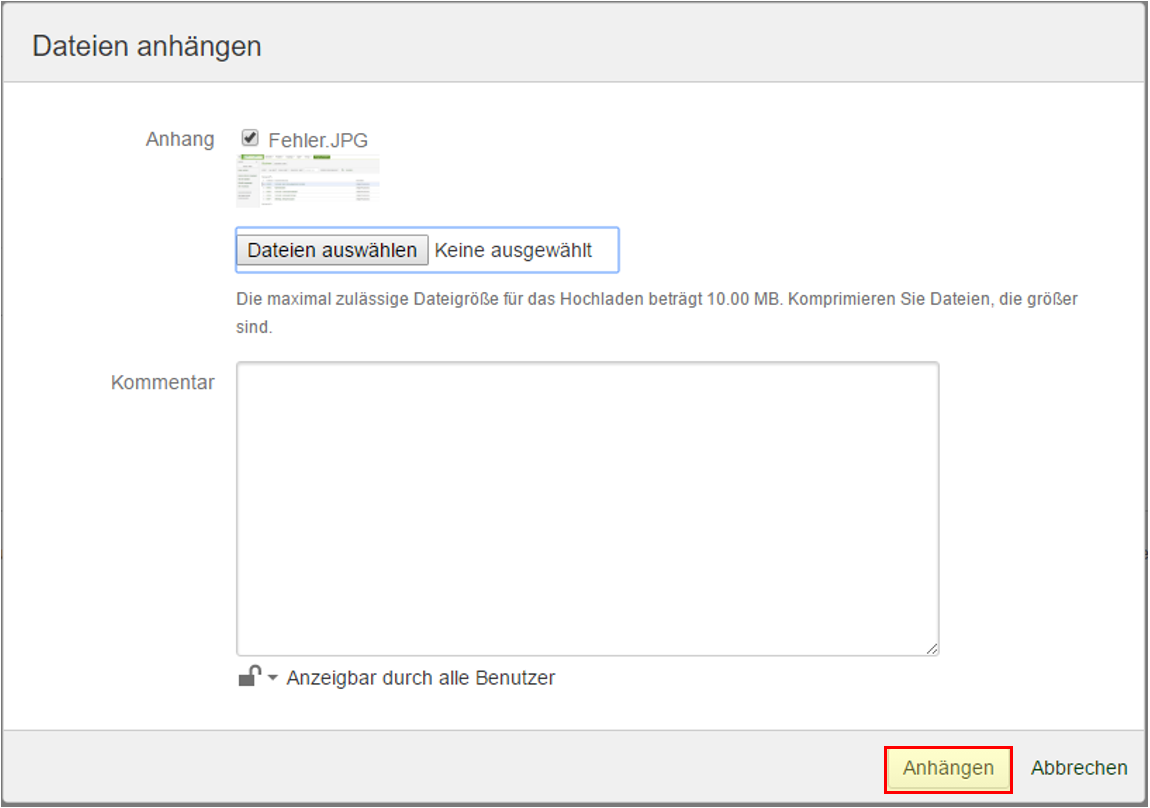Click the open padlock visibility icon
This screenshot has width=1150, height=808.
coord(249,677)
